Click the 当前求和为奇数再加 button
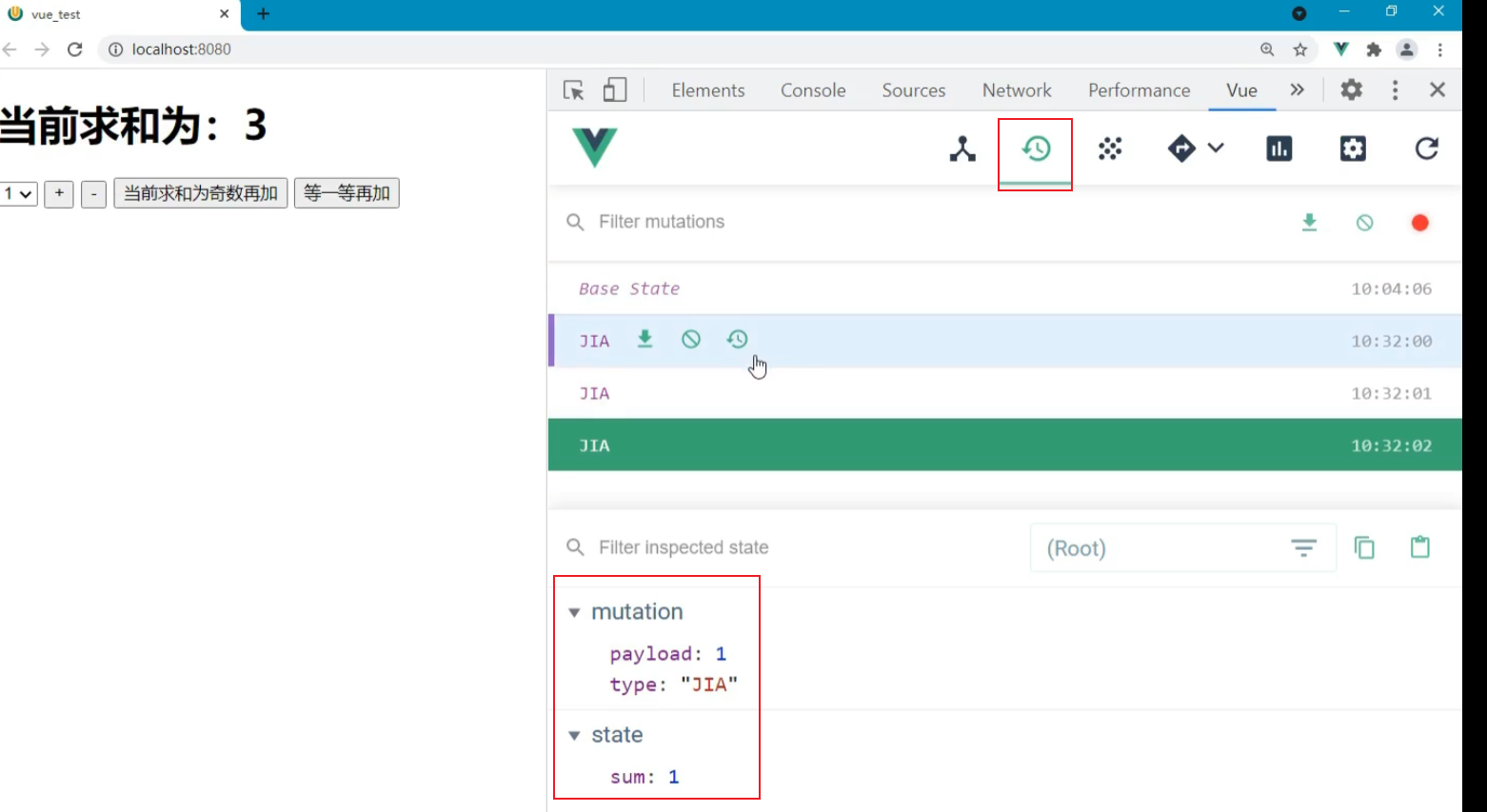 (x=201, y=193)
